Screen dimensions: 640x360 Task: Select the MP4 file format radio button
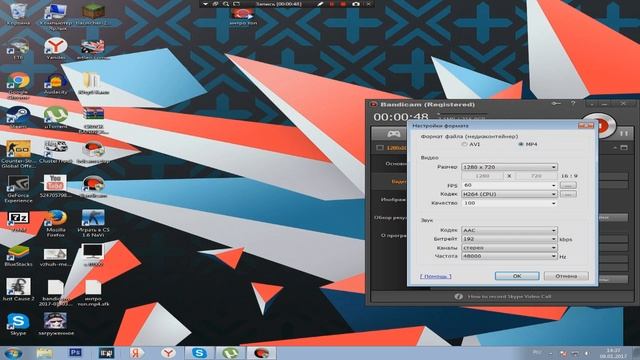click(x=520, y=144)
